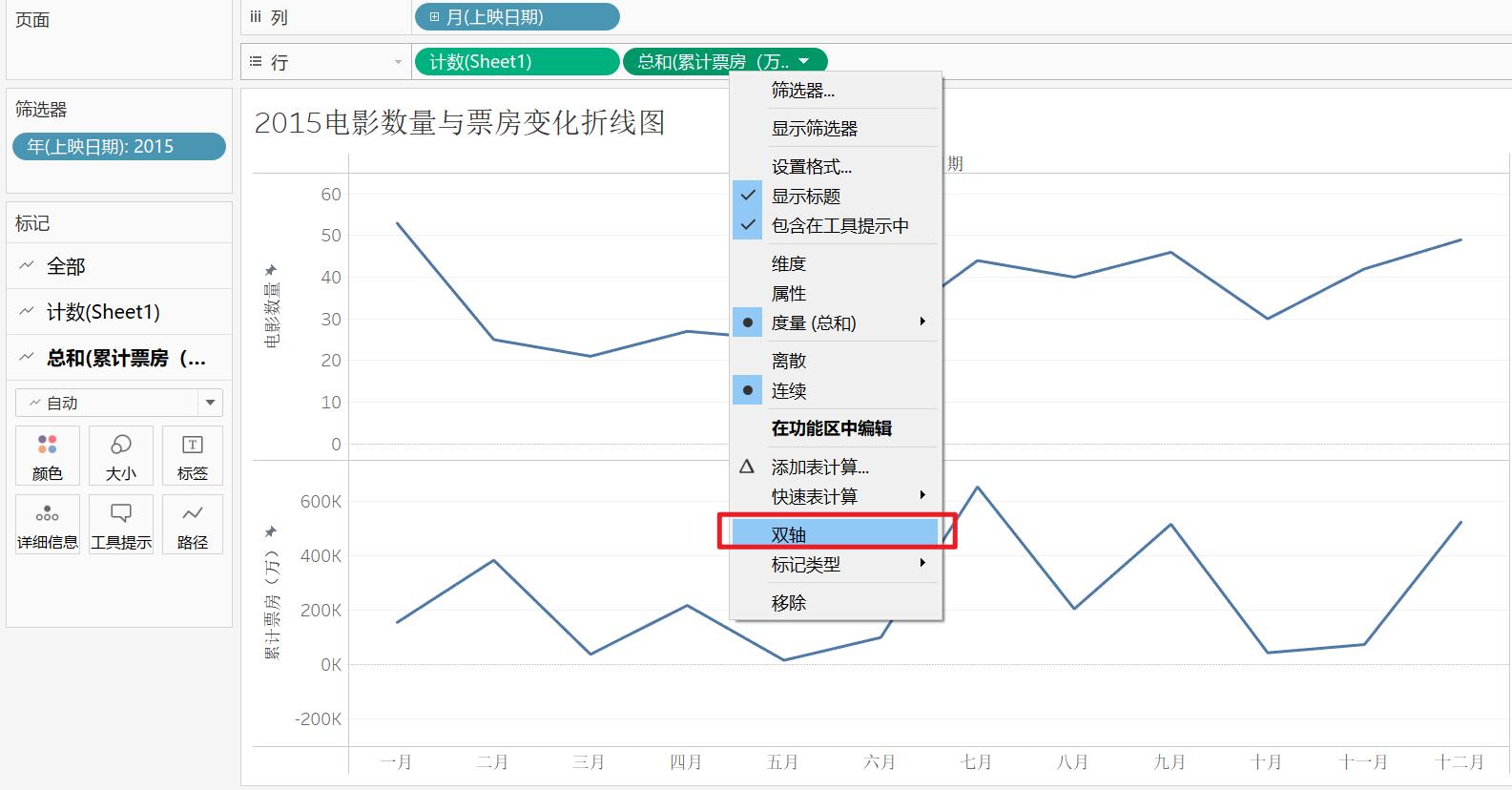Open dropdown arrow on 总和(累计票房 pill
Viewport: 1512px width, 790px height.
coord(803,61)
